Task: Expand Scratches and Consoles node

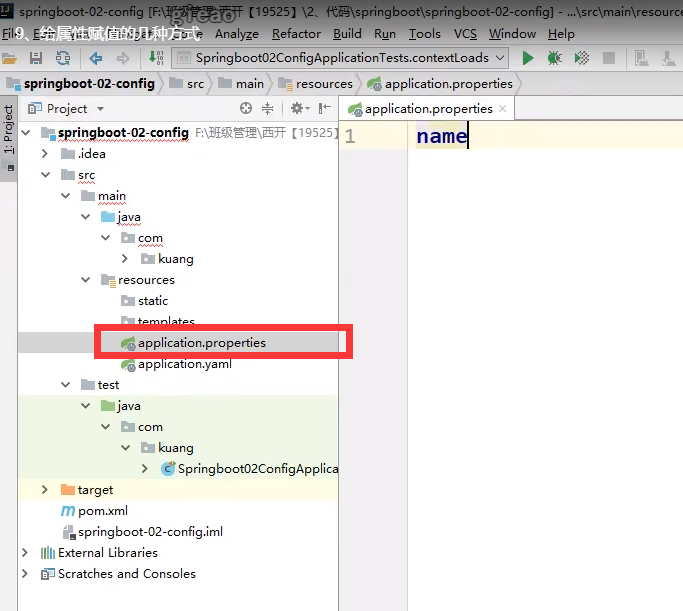Action: pyautogui.click(x=25, y=574)
